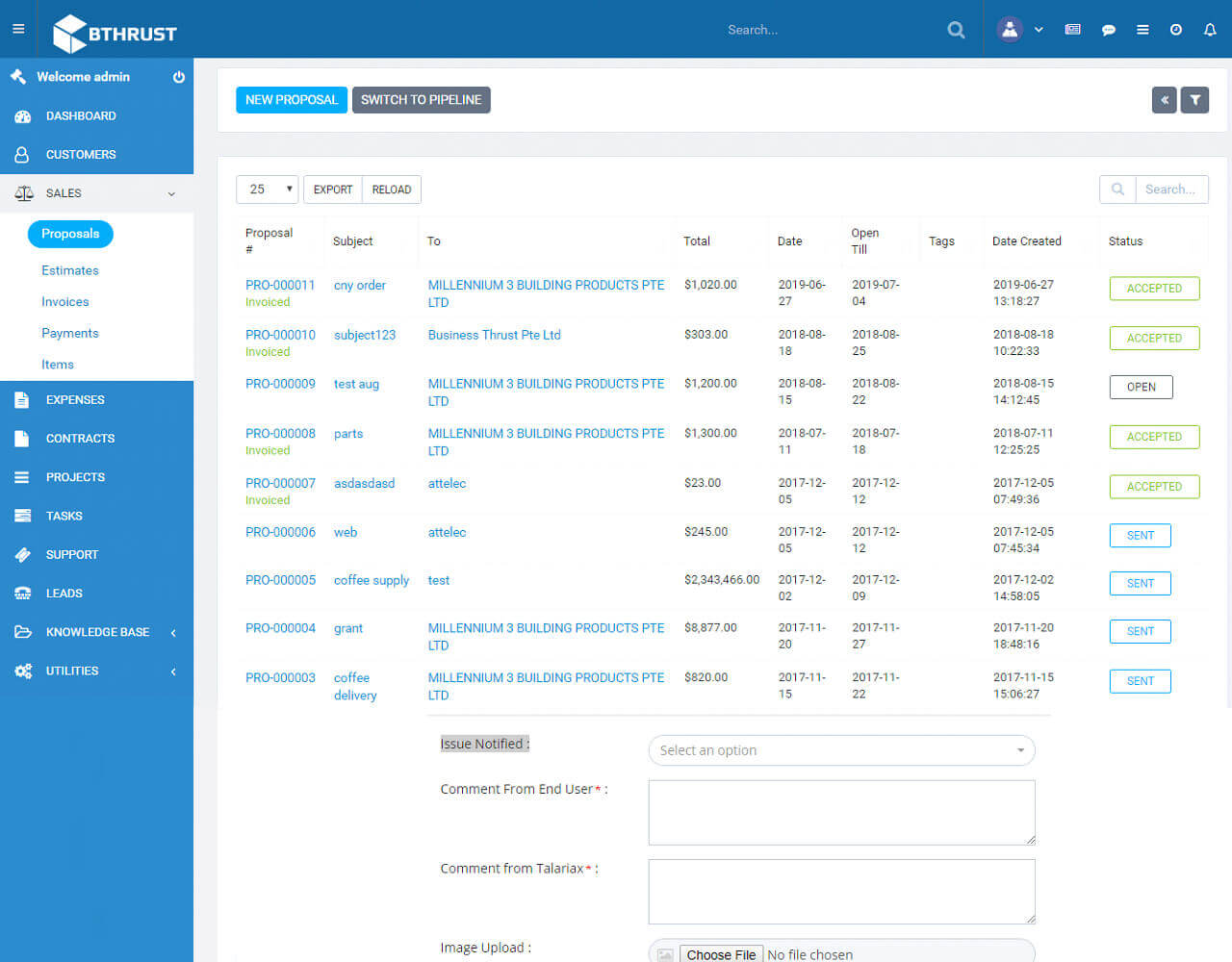The height and width of the screenshot is (962, 1232).
Task: Click Comment From End User textbox
Action: (842, 813)
